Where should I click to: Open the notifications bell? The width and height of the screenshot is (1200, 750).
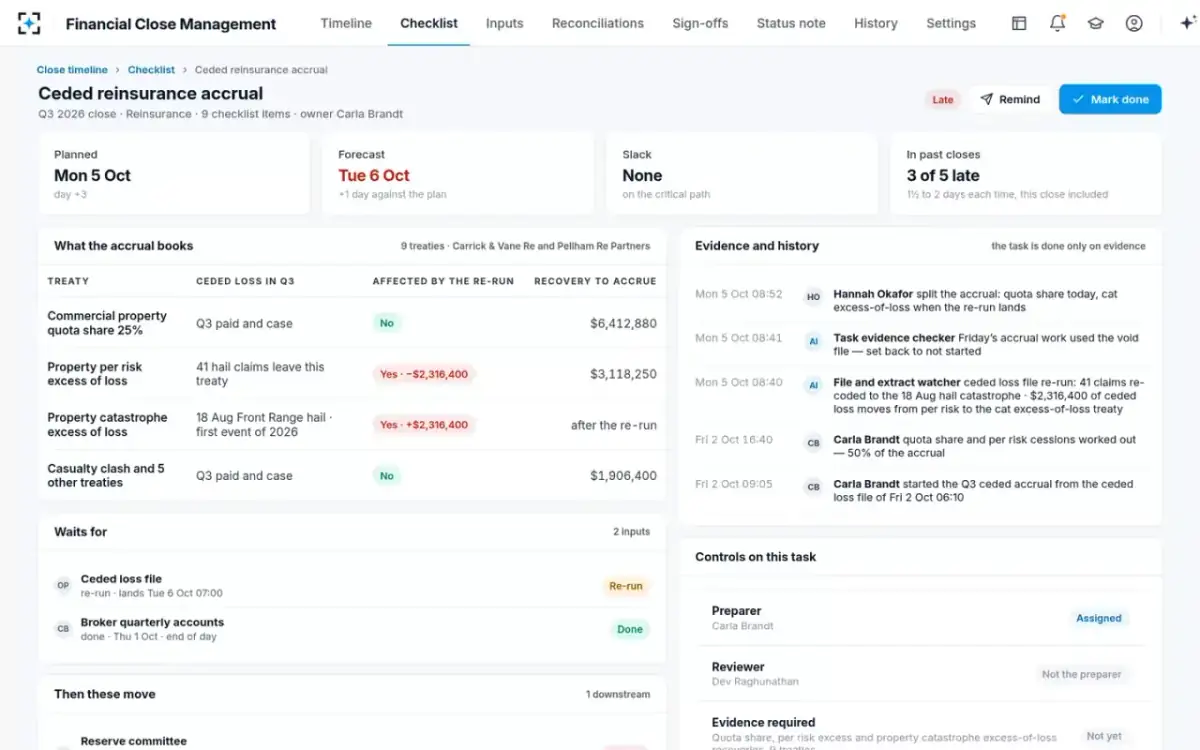point(1057,23)
